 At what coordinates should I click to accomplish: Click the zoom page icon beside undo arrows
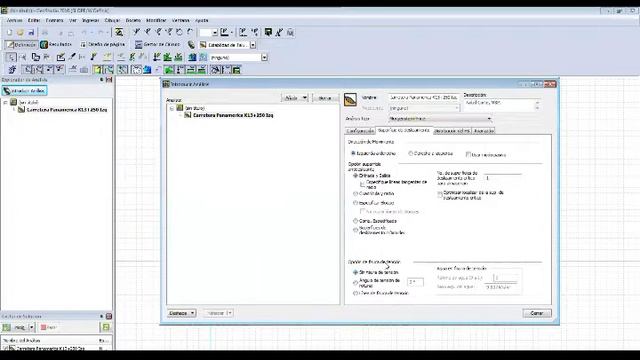point(119,32)
